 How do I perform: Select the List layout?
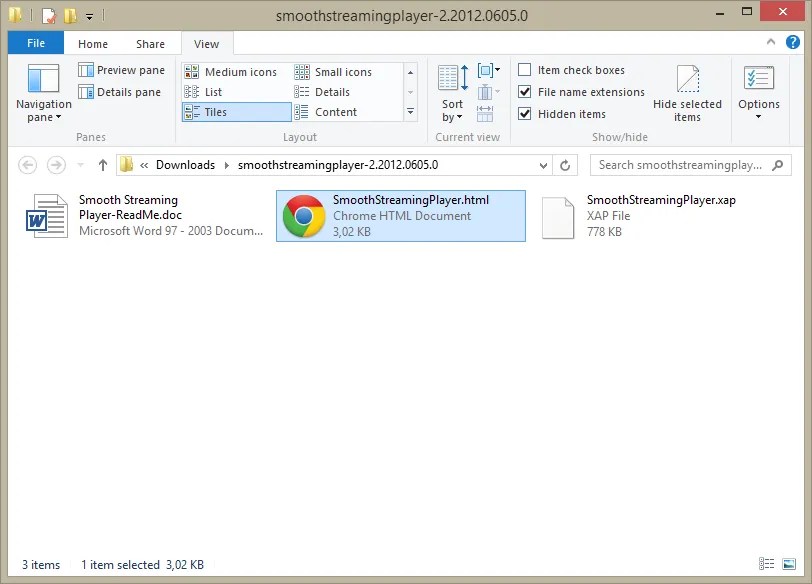click(x=203, y=92)
